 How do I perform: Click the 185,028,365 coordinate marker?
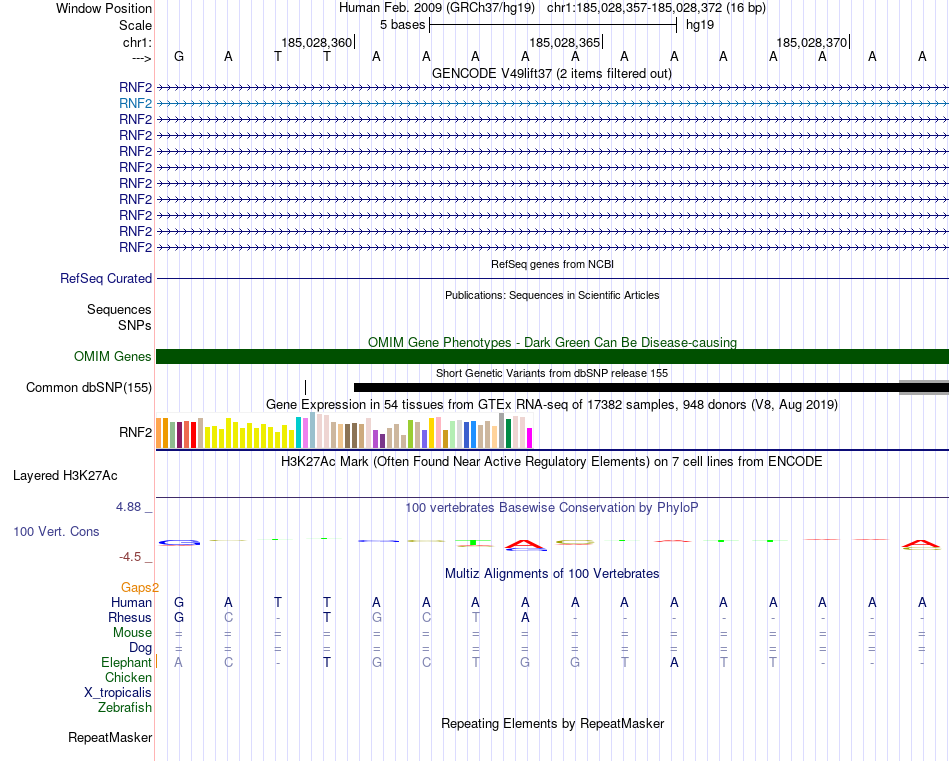click(x=565, y=42)
